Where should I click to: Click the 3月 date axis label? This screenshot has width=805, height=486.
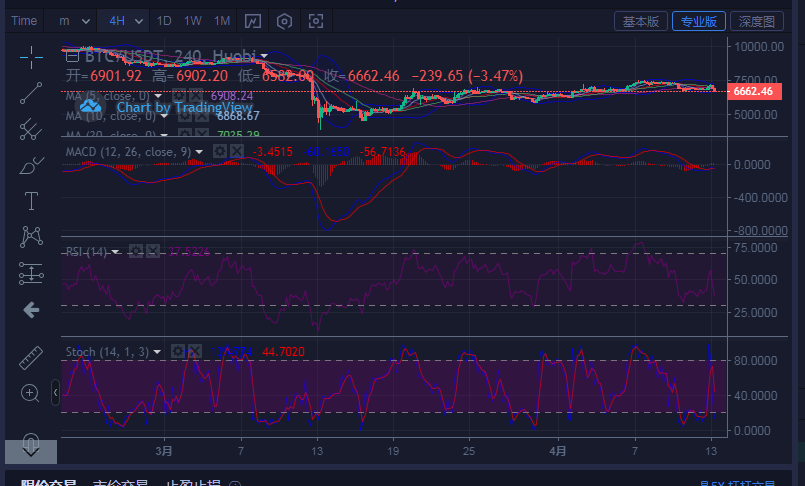pyautogui.click(x=164, y=451)
